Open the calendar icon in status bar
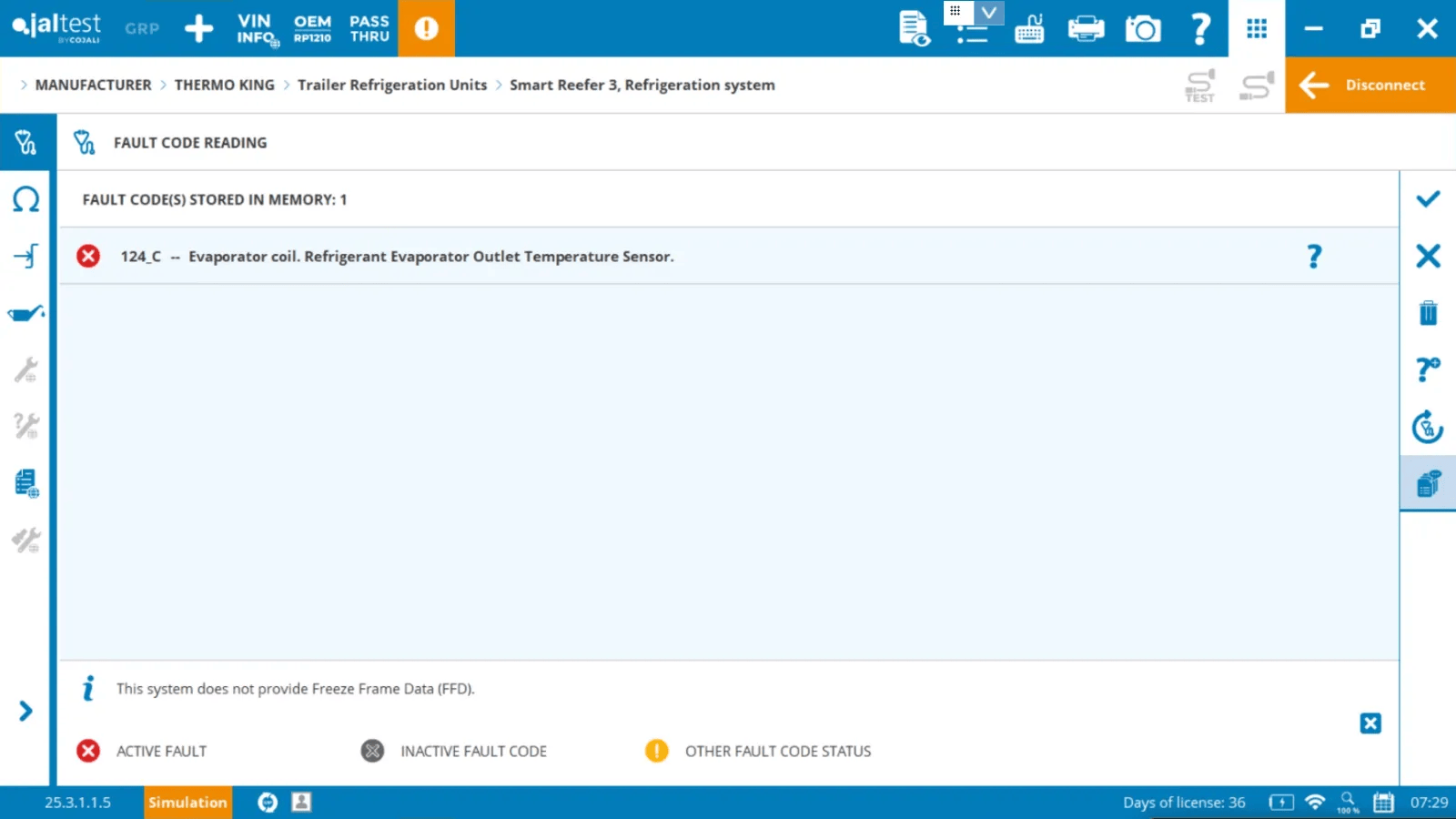Screen dimensions: 1456x819 tap(1383, 802)
